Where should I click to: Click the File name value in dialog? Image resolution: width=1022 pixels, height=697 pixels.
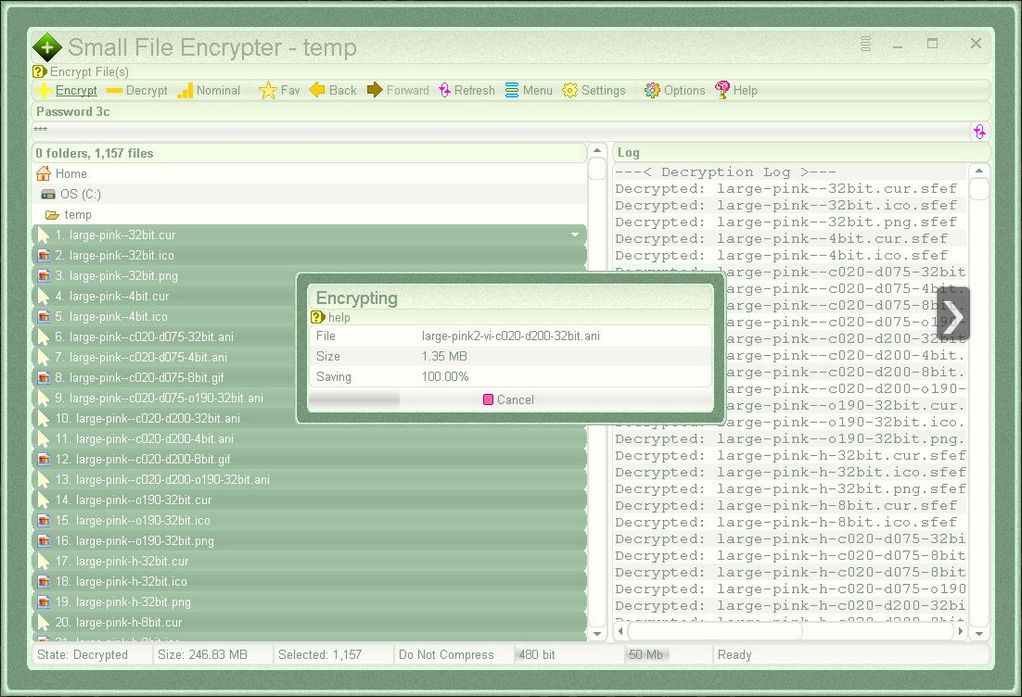(510, 336)
